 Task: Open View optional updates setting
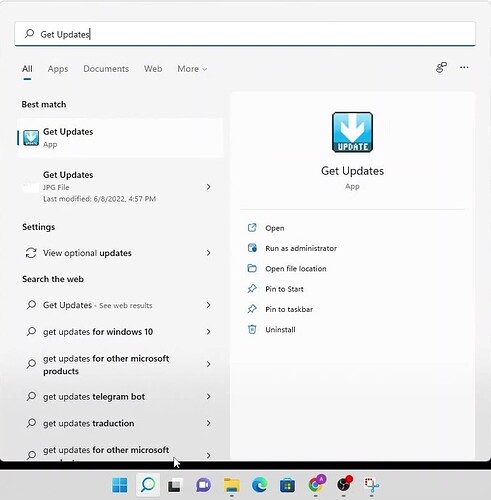pyautogui.click(x=120, y=253)
